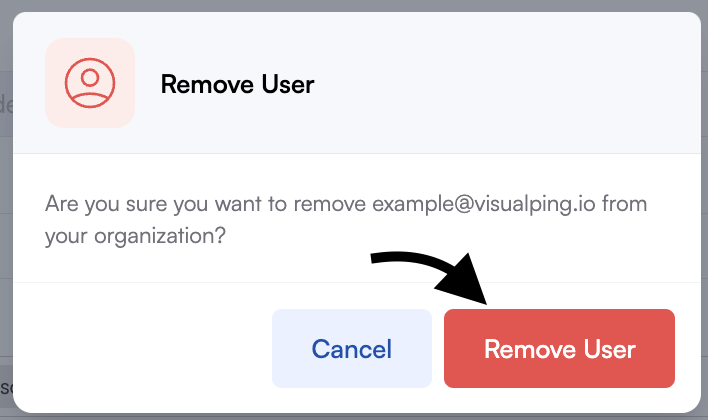Click the red user avatar icon
Screen dimensions: 708x420
tap(90, 83)
